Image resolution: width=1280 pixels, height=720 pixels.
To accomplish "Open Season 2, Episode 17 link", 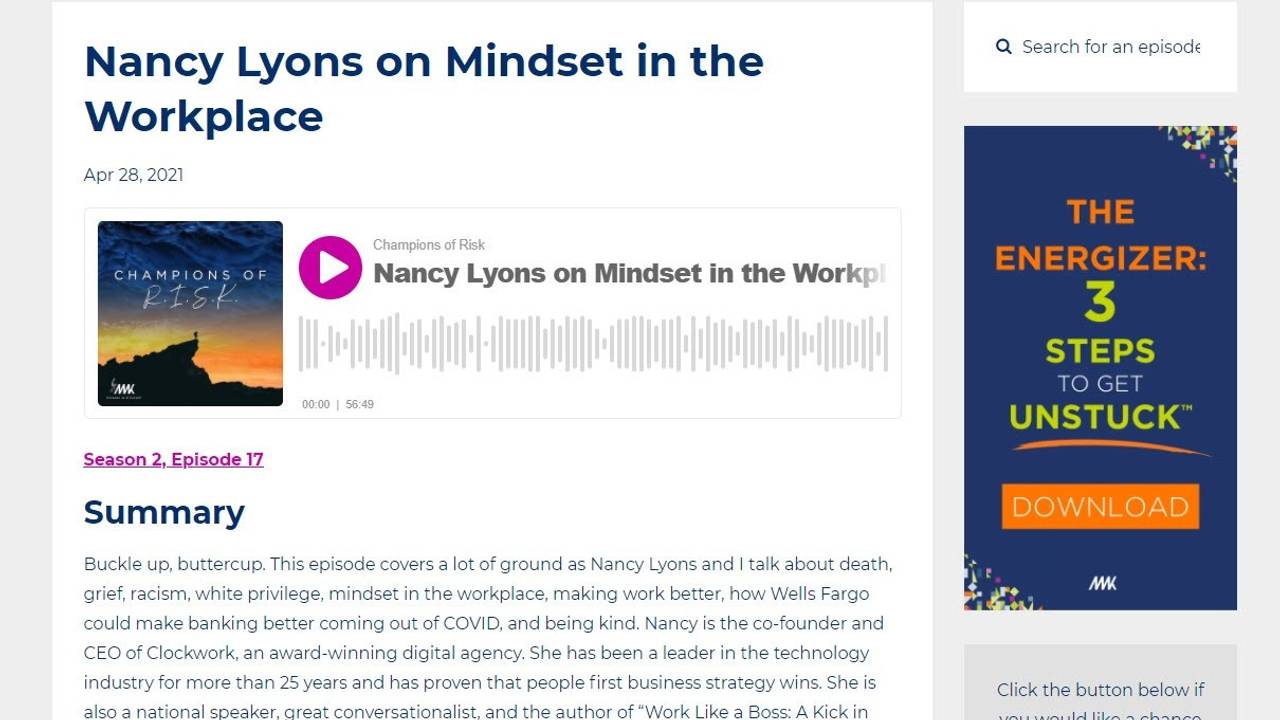I will [173, 459].
